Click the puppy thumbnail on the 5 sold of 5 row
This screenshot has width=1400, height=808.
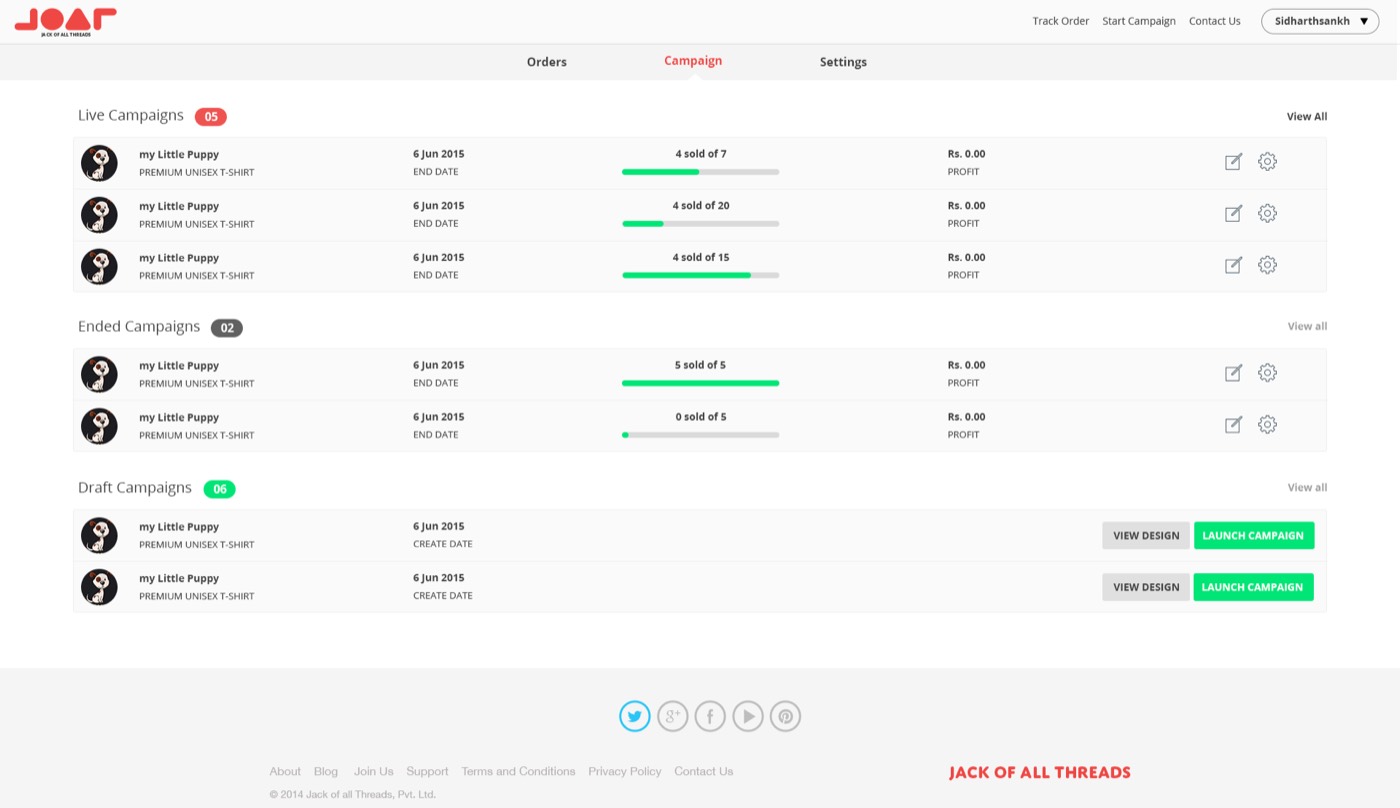pyautogui.click(x=99, y=374)
